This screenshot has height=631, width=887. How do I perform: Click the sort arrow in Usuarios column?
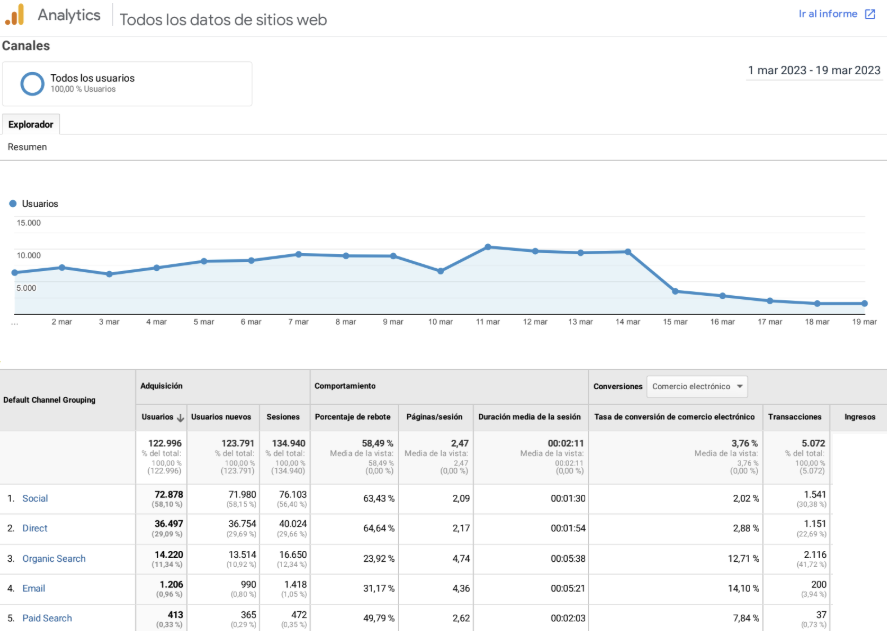(181, 417)
